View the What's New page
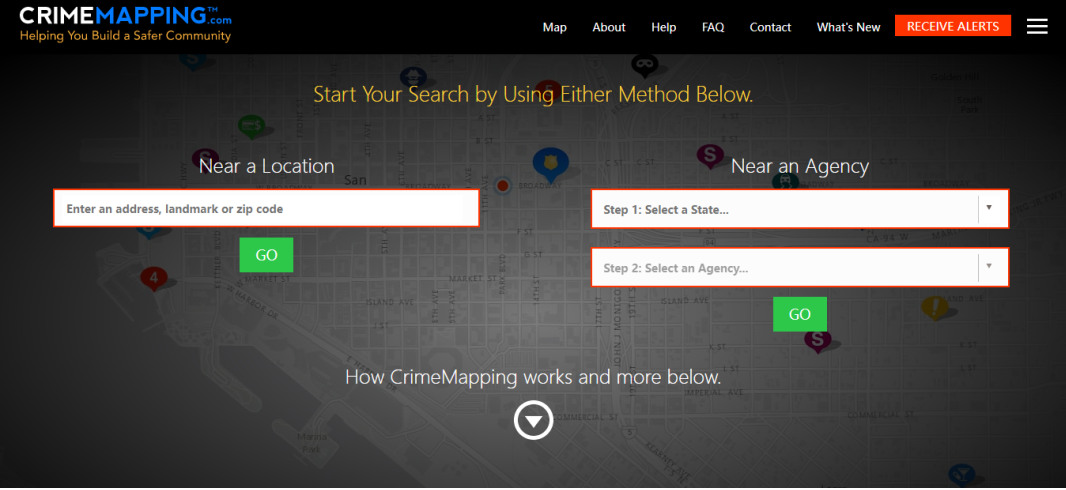The image size is (1066, 490). pos(848,27)
